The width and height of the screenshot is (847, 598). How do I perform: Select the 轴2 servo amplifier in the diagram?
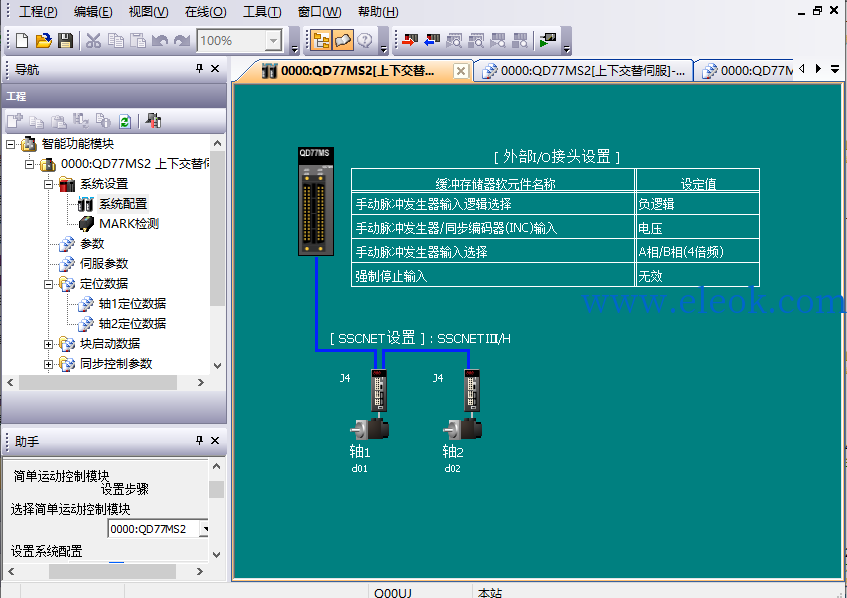[x=472, y=390]
